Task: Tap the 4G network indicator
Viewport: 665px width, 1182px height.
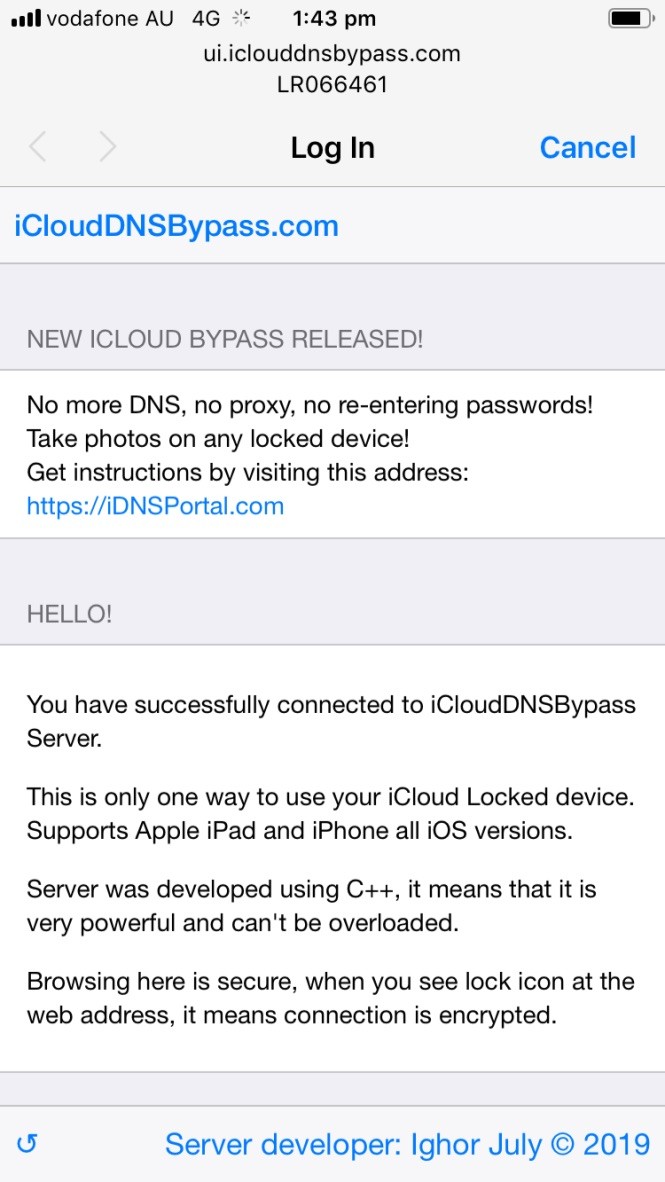Action: pyautogui.click(x=205, y=19)
